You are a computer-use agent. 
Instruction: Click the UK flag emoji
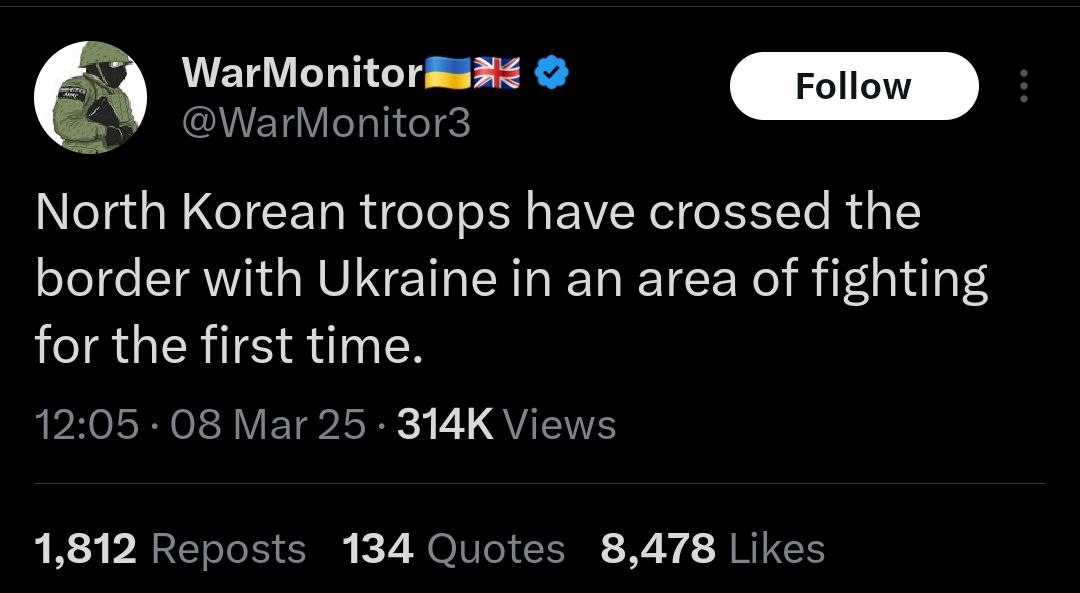coord(497,73)
